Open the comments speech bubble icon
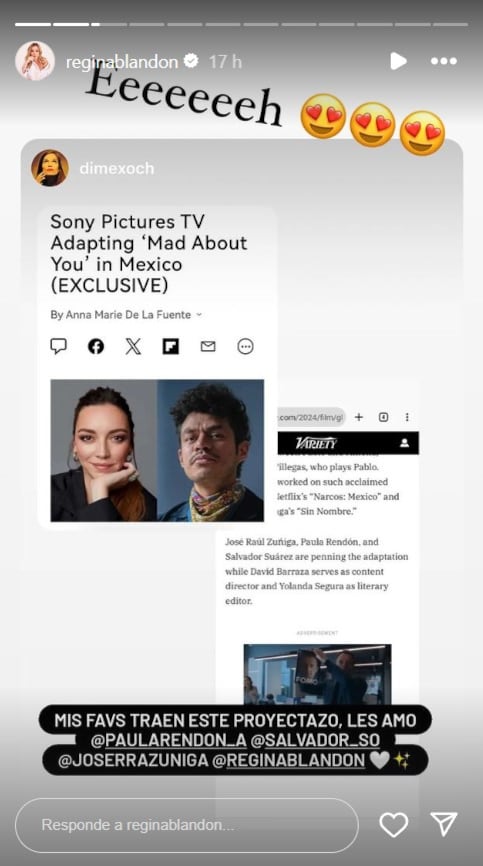Screen dimensions: 483x866 [x=59, y=346]
